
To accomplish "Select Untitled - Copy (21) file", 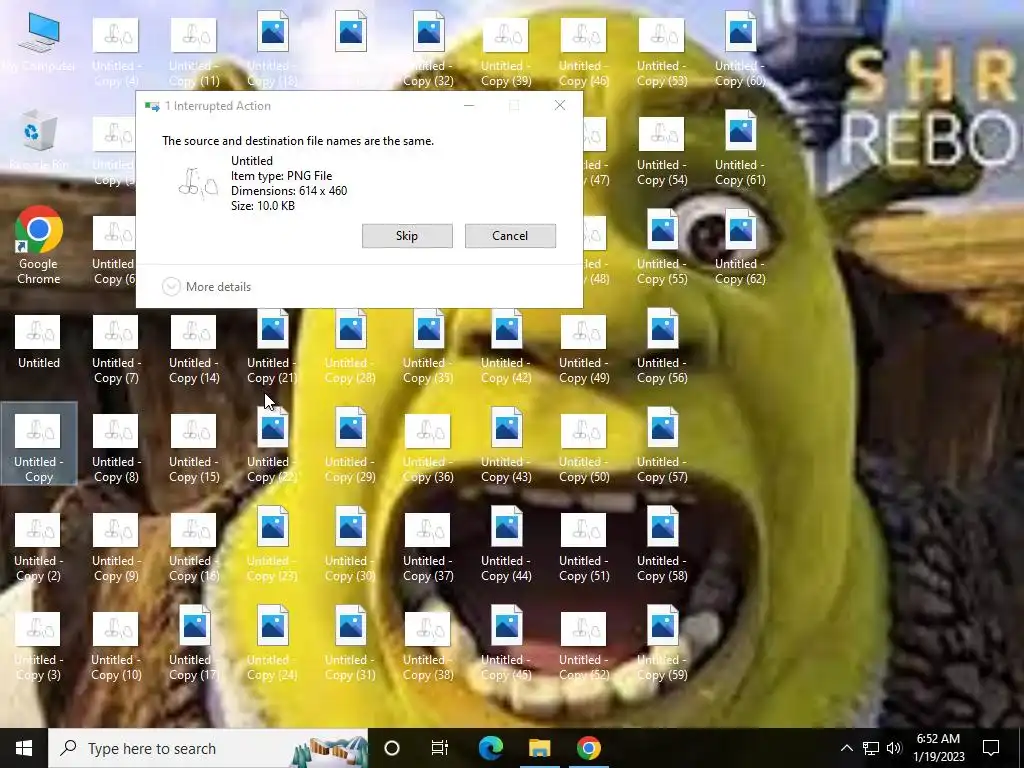I will point(272,347).
